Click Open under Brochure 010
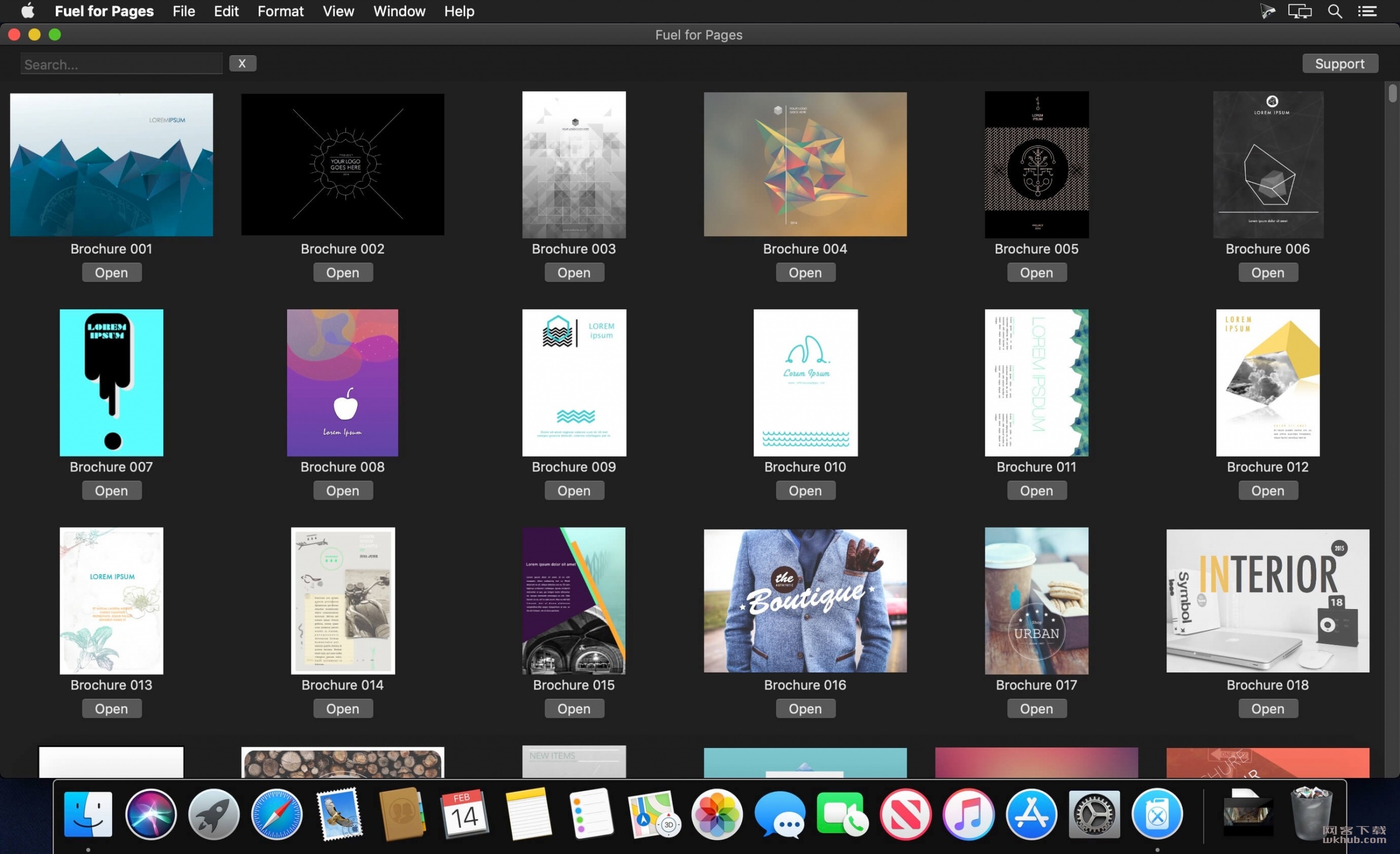The image size is (1400, 854). tap(805, 490)
